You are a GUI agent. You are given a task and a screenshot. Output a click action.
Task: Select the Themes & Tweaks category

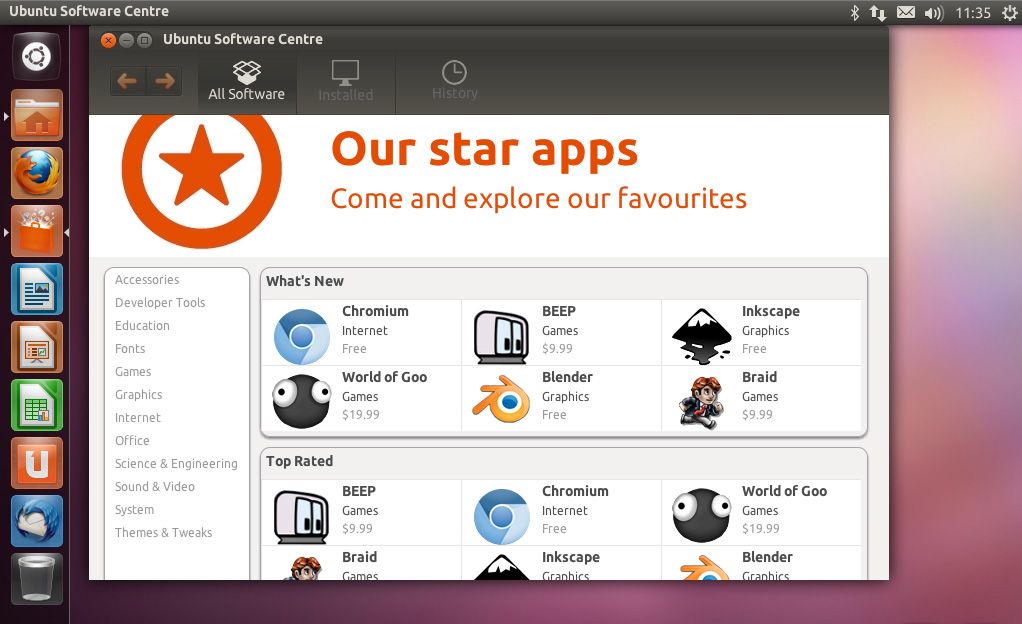click(164, 533)
